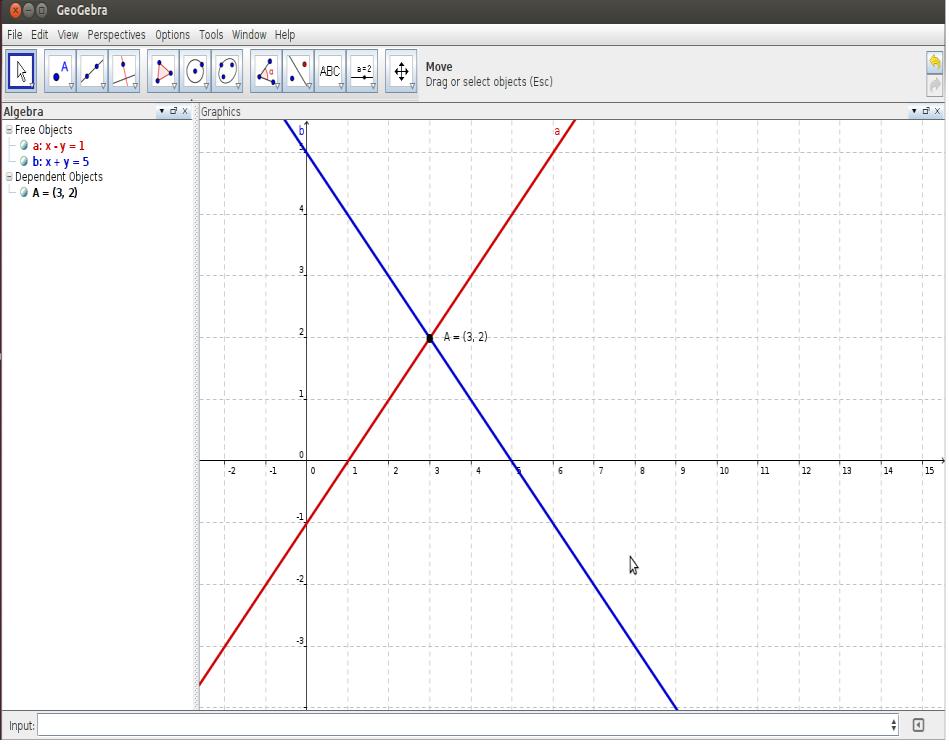This screenshot has height=744, width=949.
Task: Open the View menu
Action: click(68, 35)
